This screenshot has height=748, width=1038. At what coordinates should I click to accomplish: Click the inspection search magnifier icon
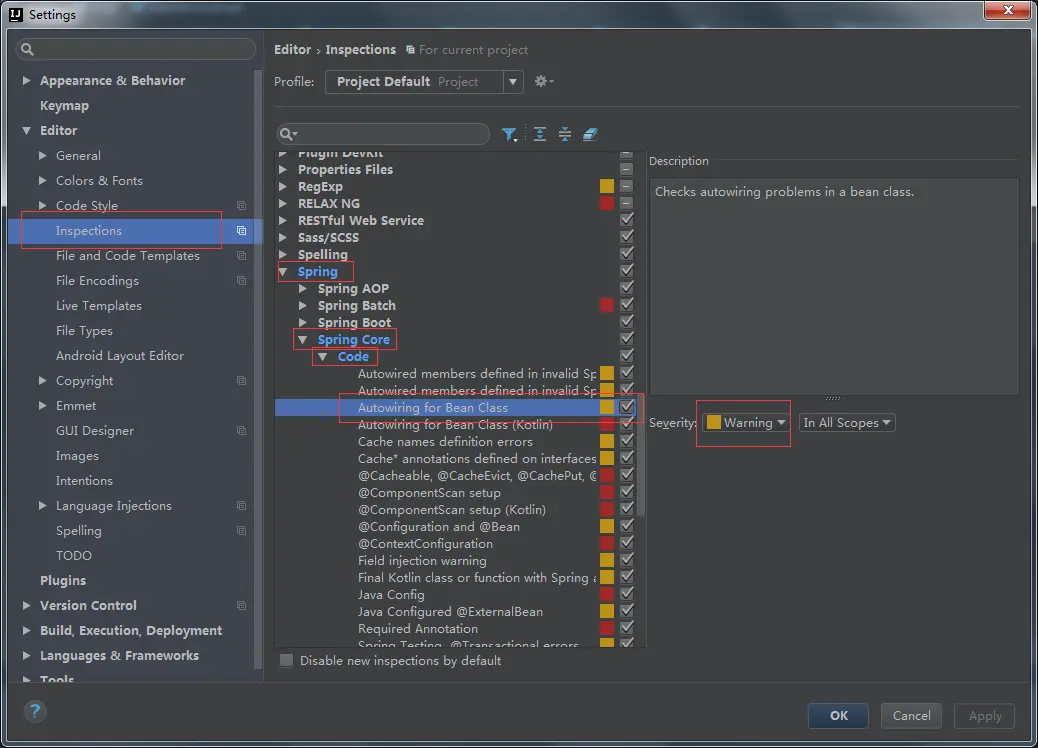[288, 134]
